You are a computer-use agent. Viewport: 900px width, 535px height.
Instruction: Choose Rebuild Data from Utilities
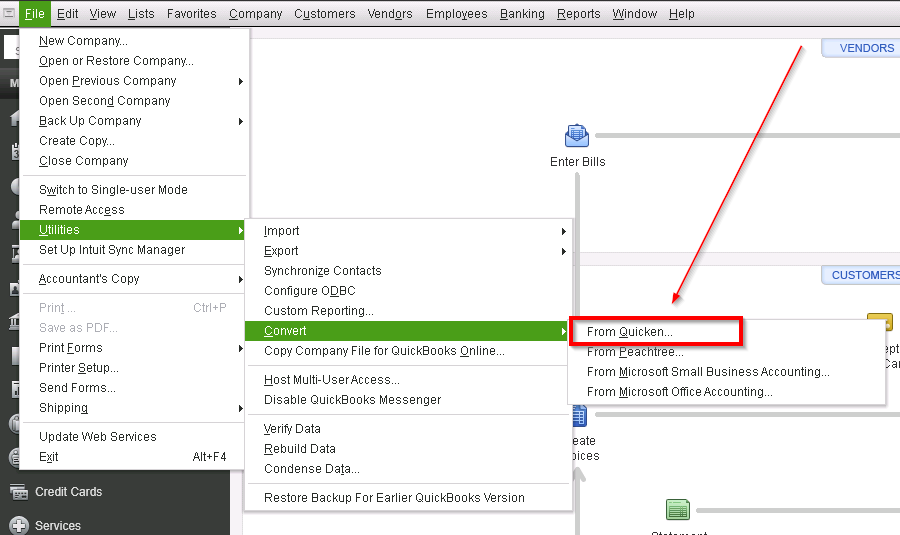tap(299, 449)
